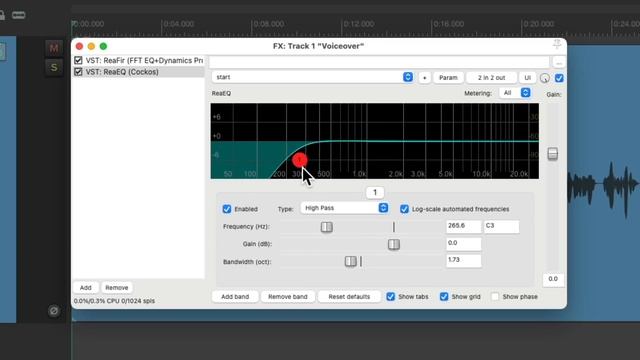The image size is (640, 360).
Task: Click the FX comment field above preset
Action: [379, 62]
